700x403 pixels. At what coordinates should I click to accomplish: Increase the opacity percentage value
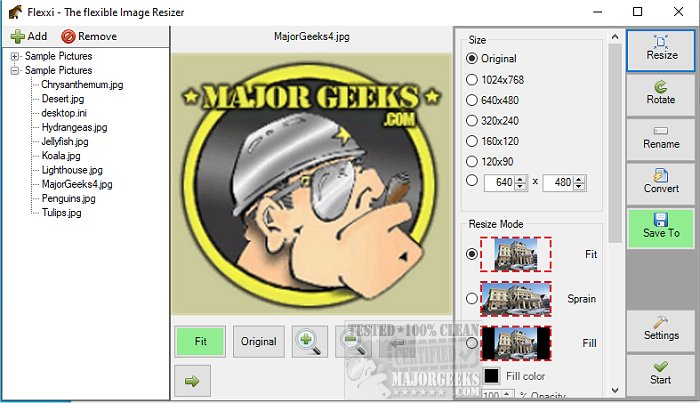[x=507, y=393]
